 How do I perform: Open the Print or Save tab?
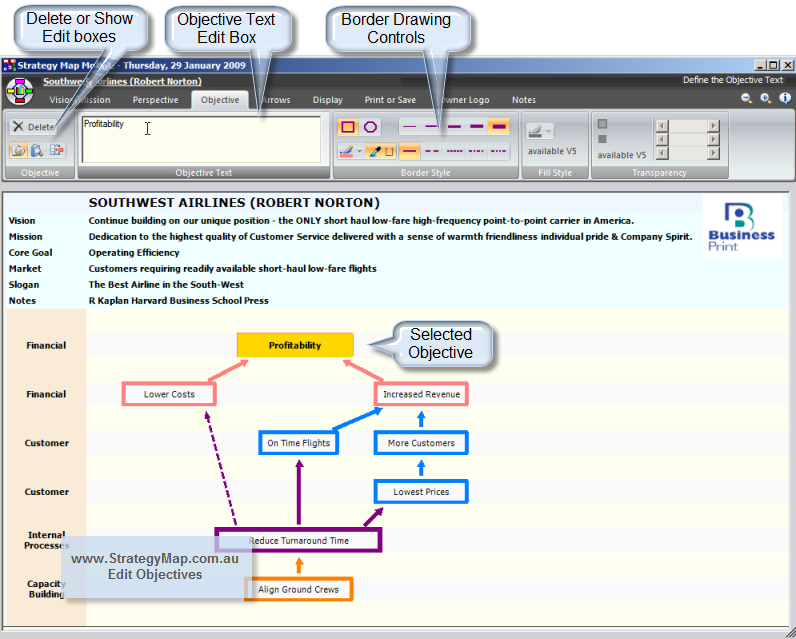pyautogui.click(x=390, y=100)
